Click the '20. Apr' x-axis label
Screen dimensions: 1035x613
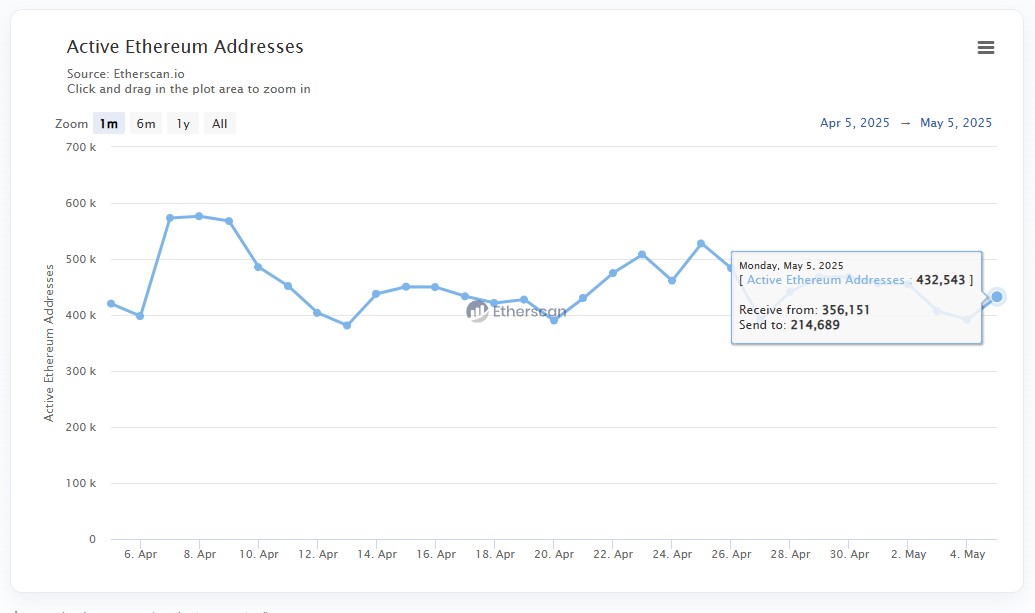[554, 554]
